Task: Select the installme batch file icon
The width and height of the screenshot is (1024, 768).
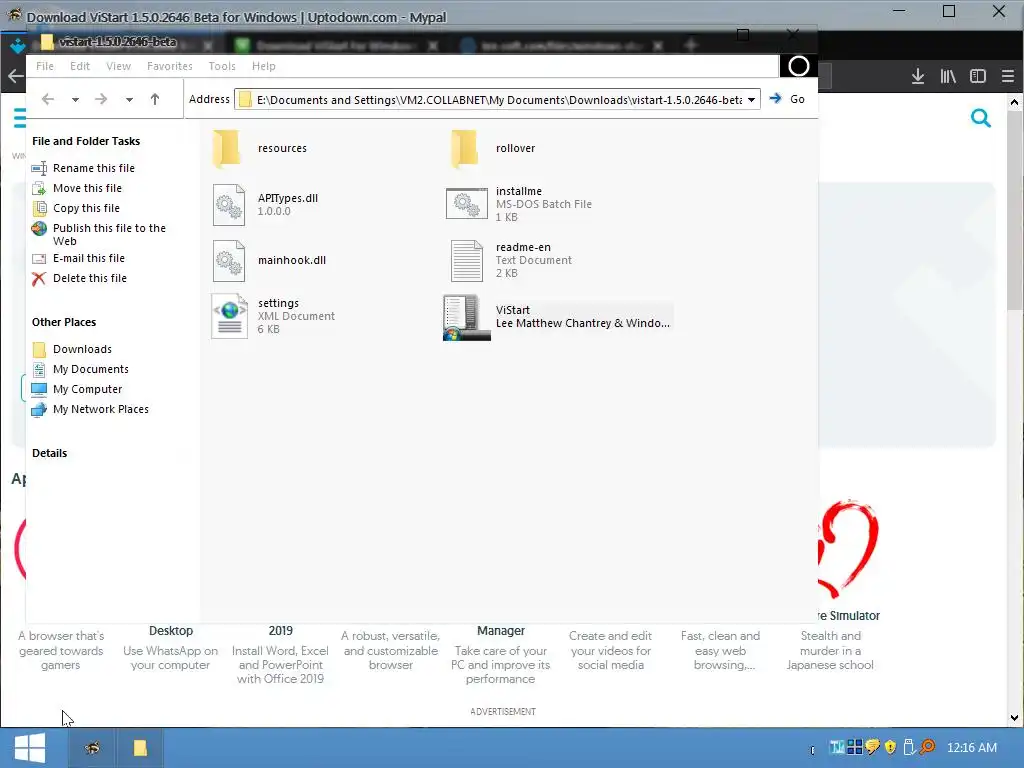Action: (466, 203)
